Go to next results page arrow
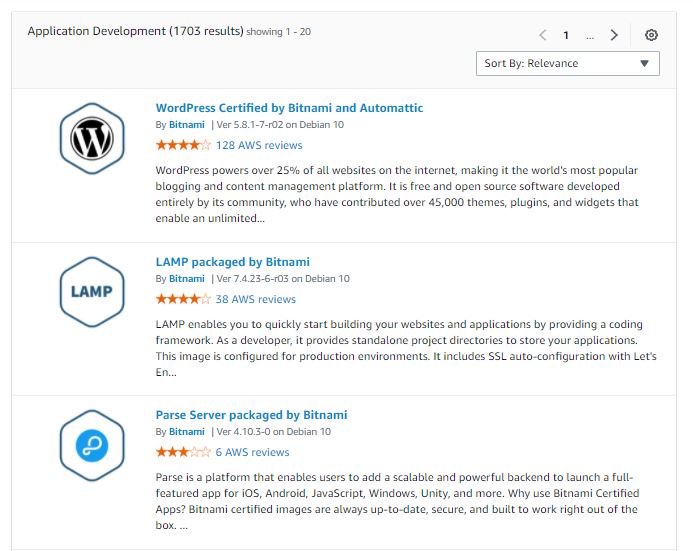This screenshot has width=693, height=551. (614, 35)
